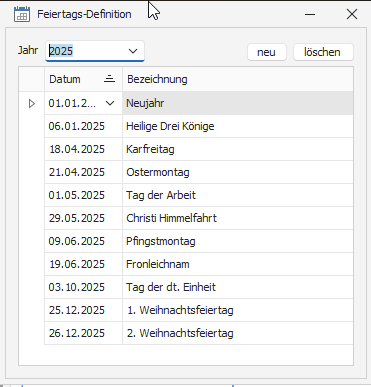The image size is (371, 387).
Task: Select the Christi Himmelfahrt cell
Action: pyautogui.click(x=238, y=218)
